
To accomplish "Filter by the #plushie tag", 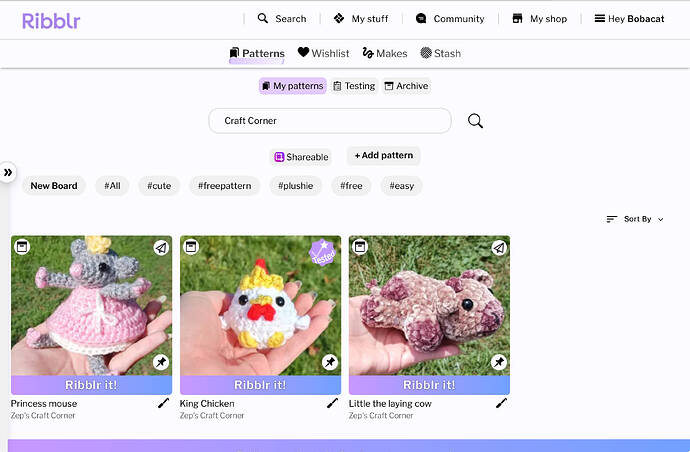I will [x=295, y=186].
